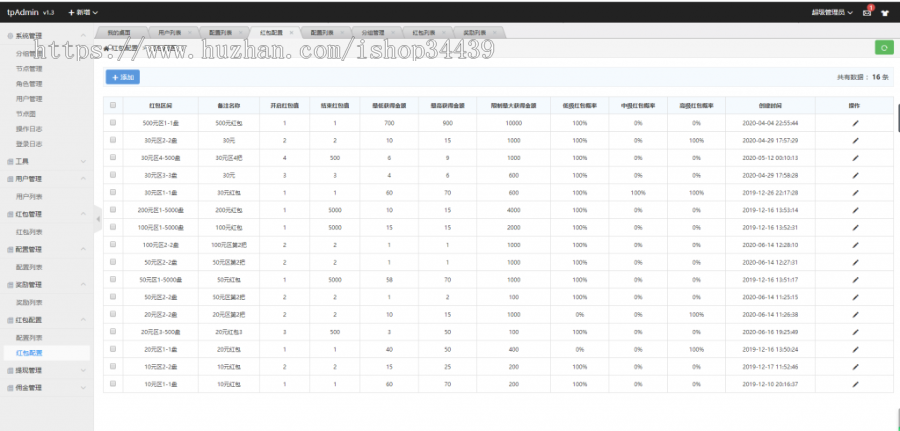Edit the 500元区1-1盘 row with pencil

[855, 122]
